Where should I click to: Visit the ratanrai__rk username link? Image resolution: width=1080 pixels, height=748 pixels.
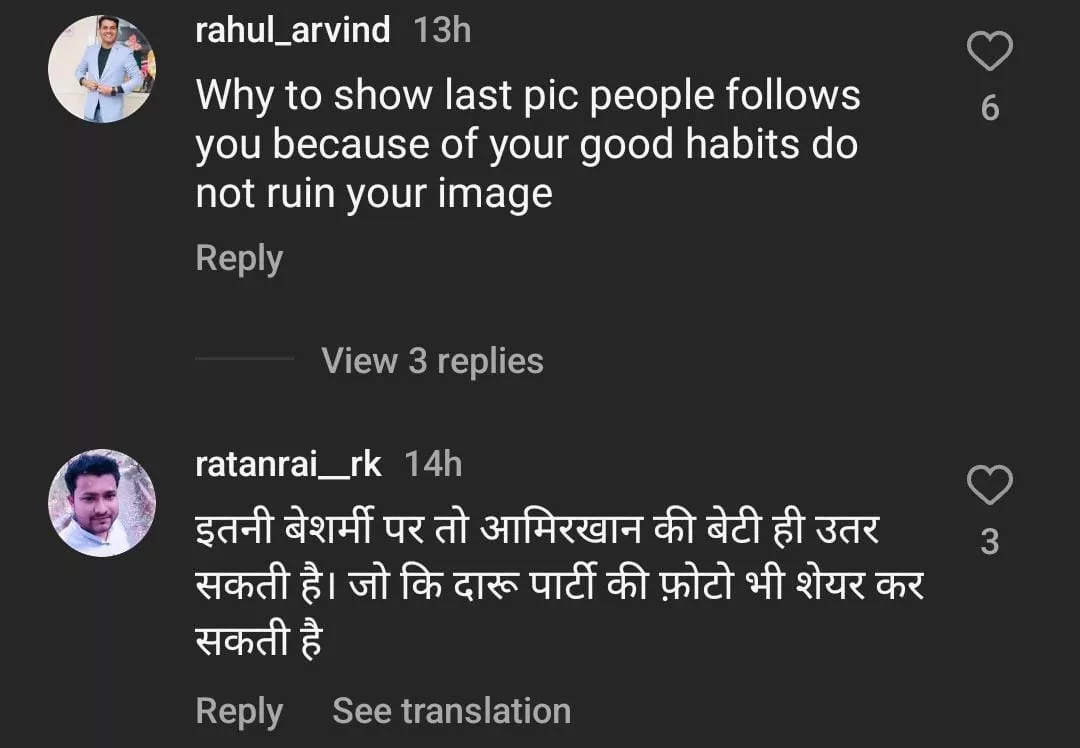tap(289, 464)
